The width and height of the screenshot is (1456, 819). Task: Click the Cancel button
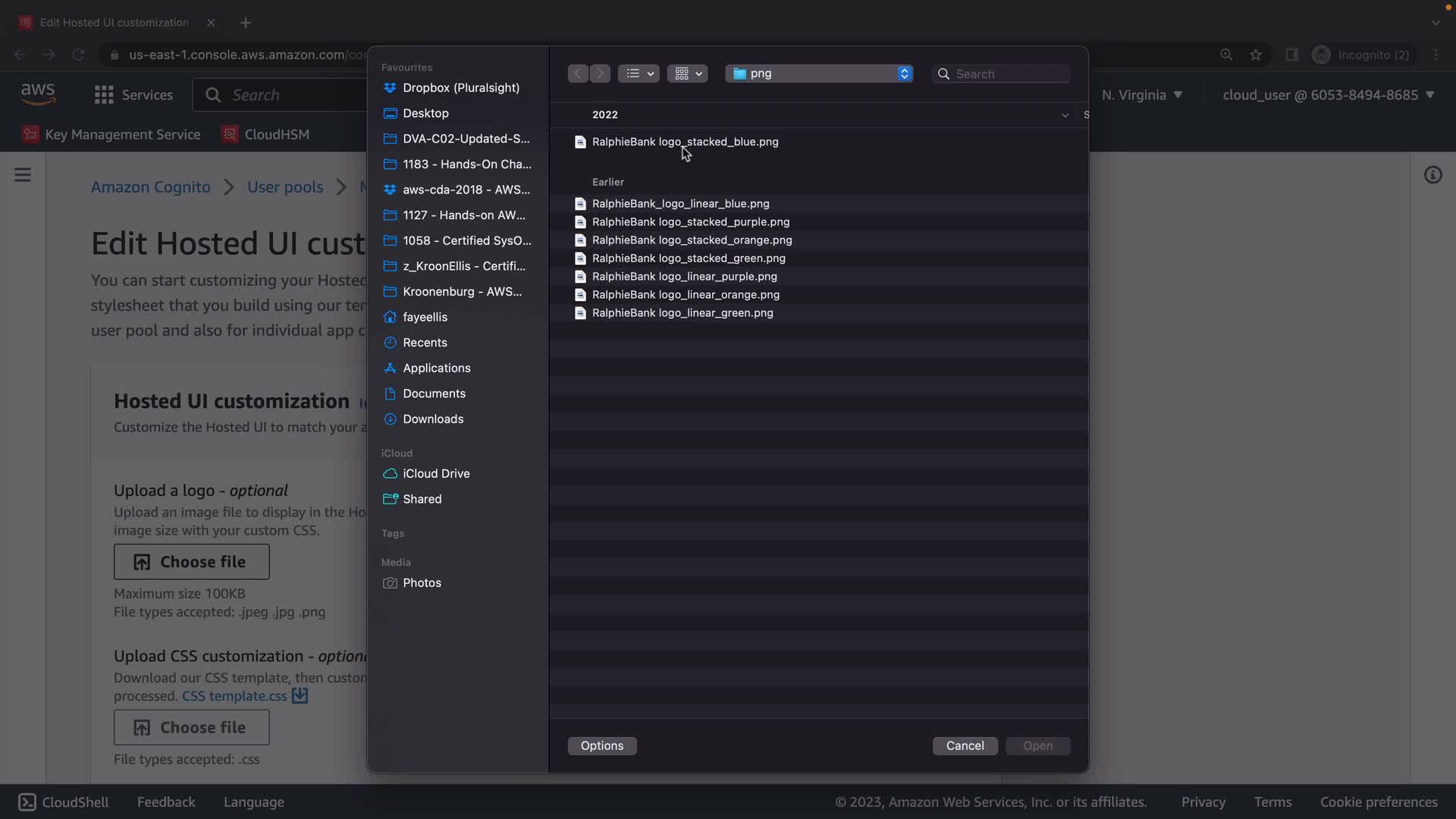[965, 745]
